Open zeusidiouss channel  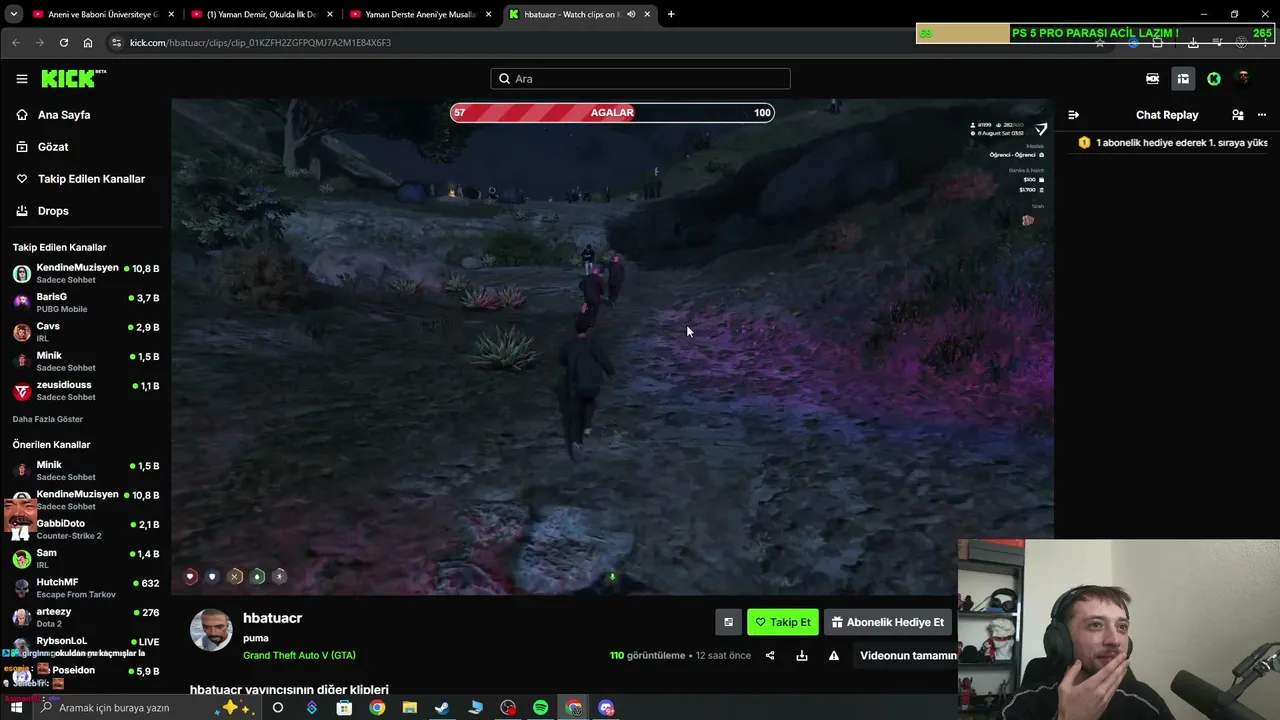click(86, 391)
